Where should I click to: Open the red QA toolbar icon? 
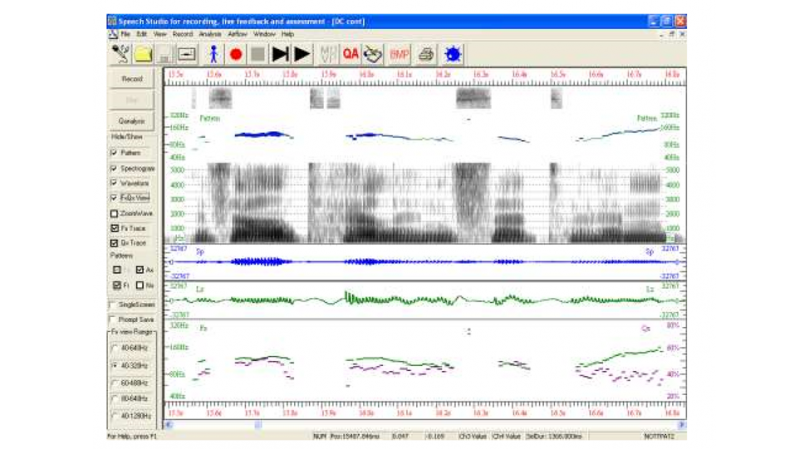click(x=350, y=54)
